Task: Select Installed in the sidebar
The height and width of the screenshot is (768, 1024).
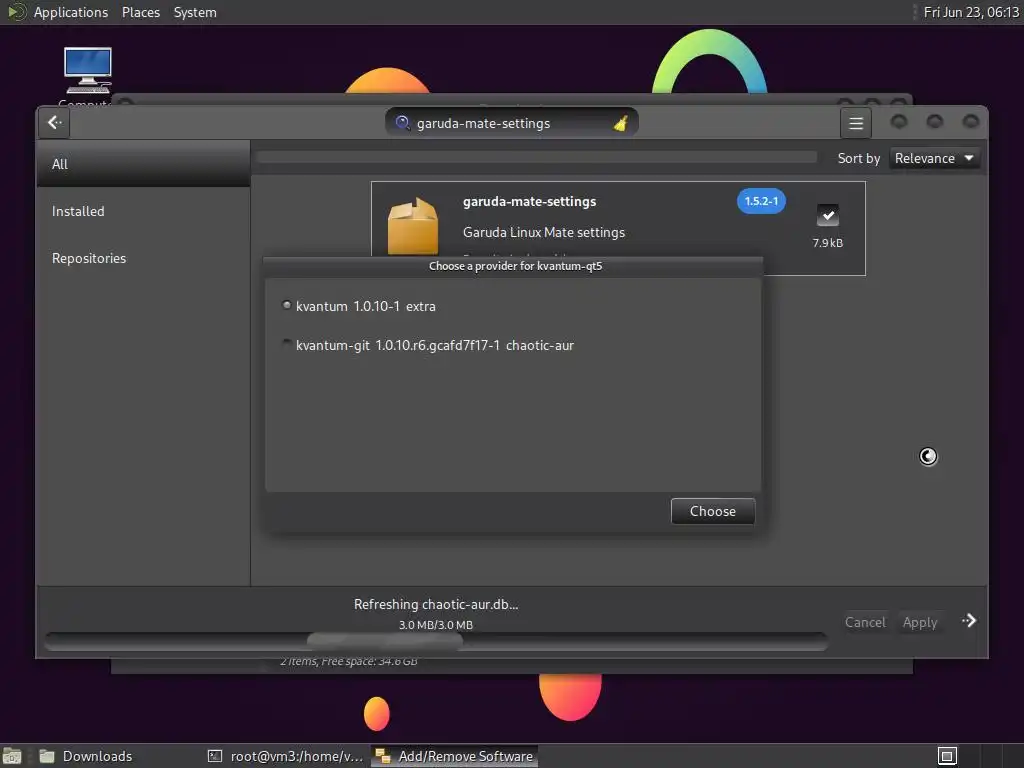Action: 144,211
